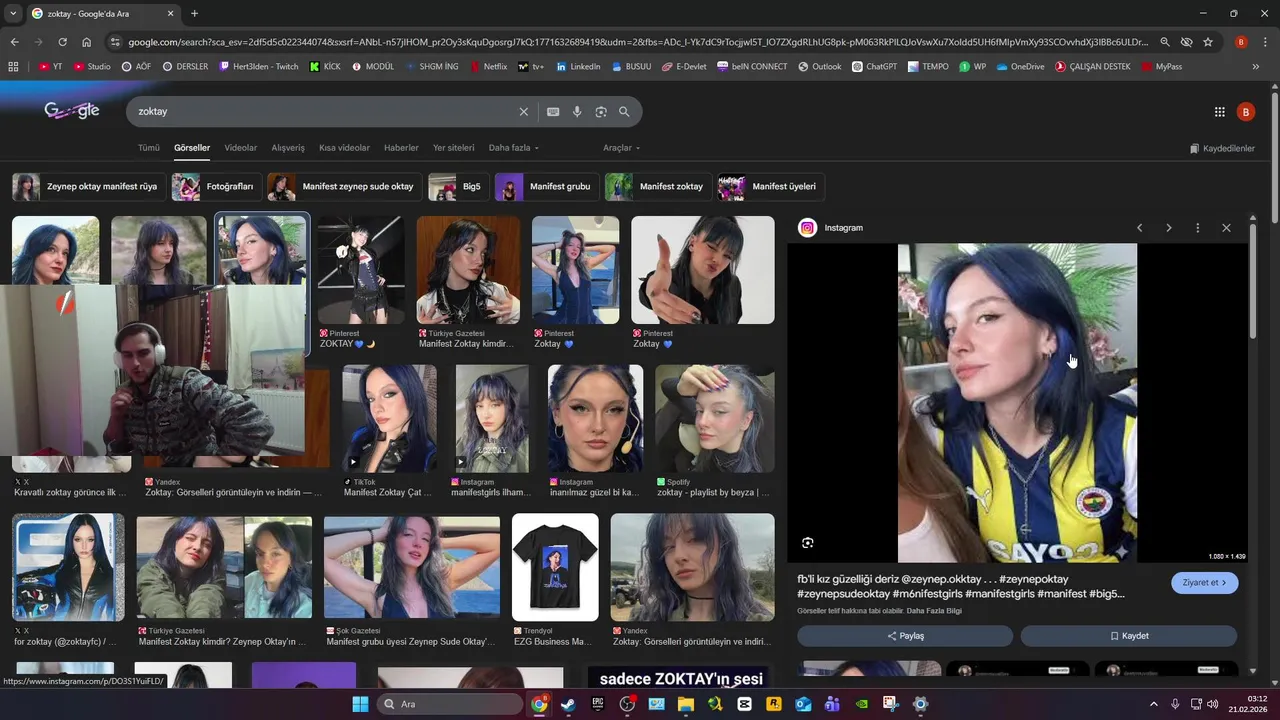Image resolution: width=1280 pixels, height=720 pixels.
Task: Show more bookmarks with the overflow chevron
Action: [1255, 67]
